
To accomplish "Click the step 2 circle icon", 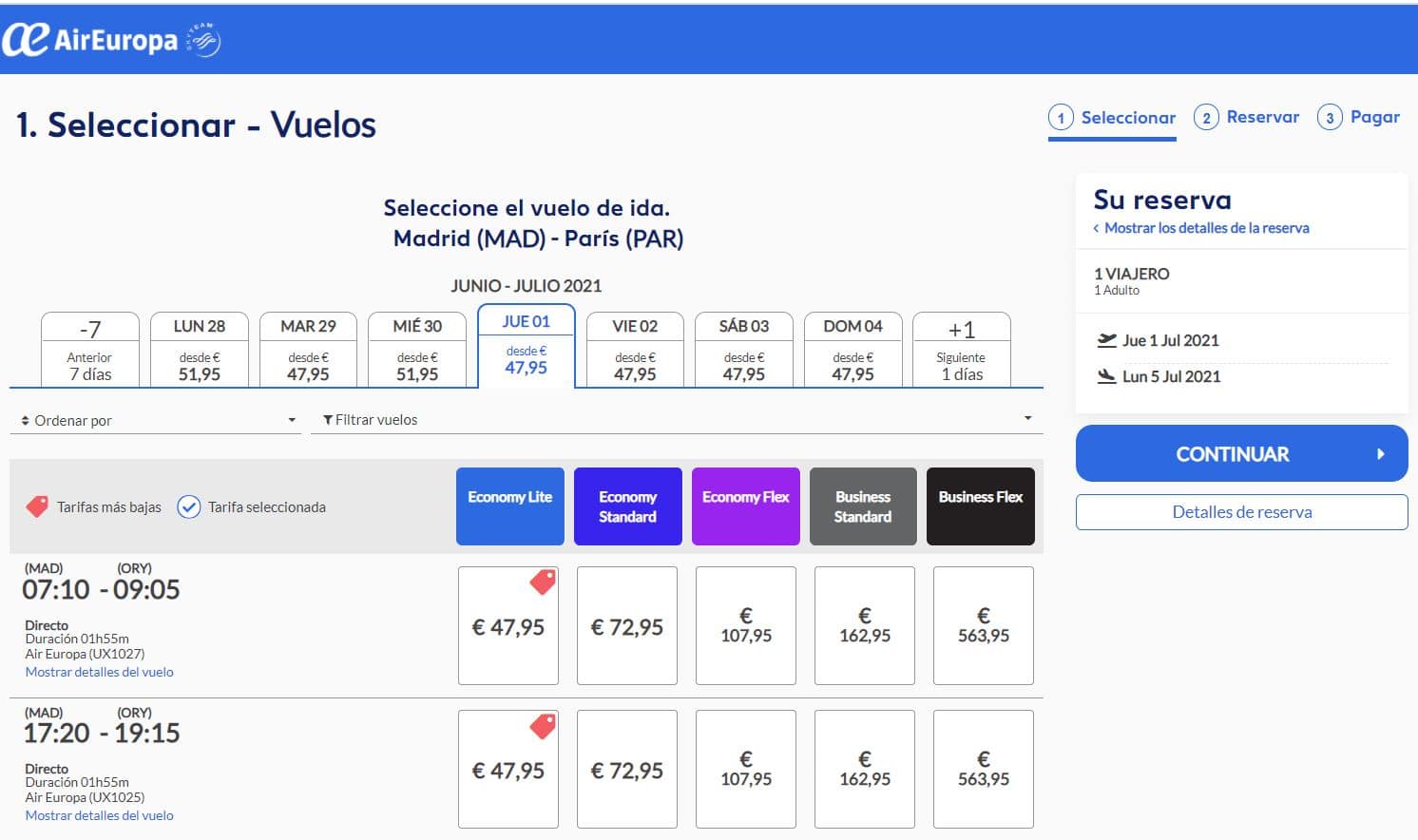I will [x=1206, y=118].
